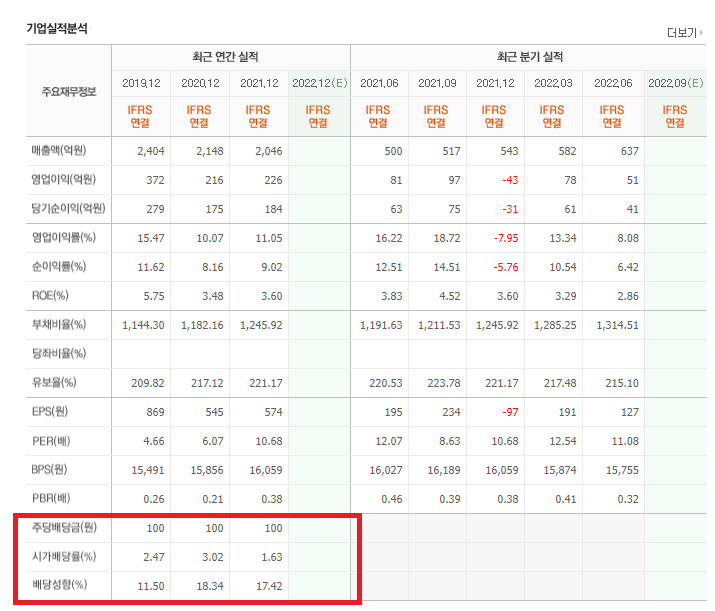Open the 더보기 link
The image size is (715, 611).
pos(684,33)
